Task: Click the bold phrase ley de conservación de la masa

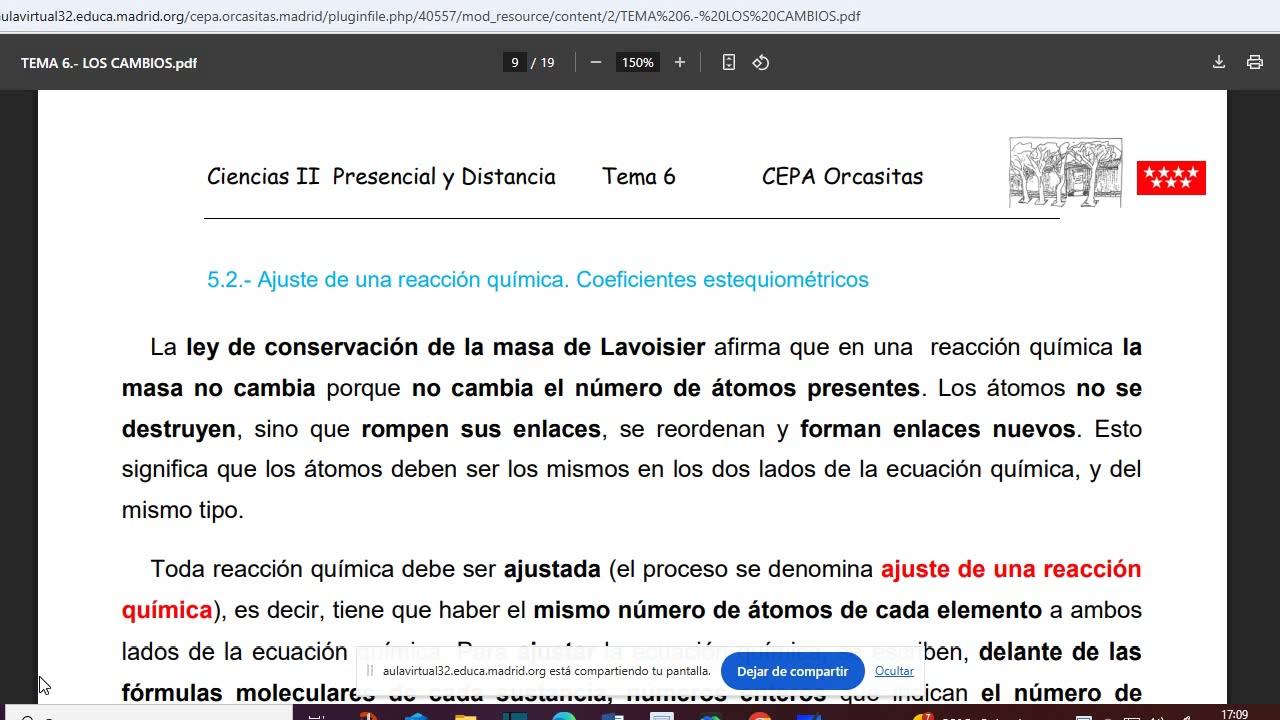Action: click(x=372, y=347)
